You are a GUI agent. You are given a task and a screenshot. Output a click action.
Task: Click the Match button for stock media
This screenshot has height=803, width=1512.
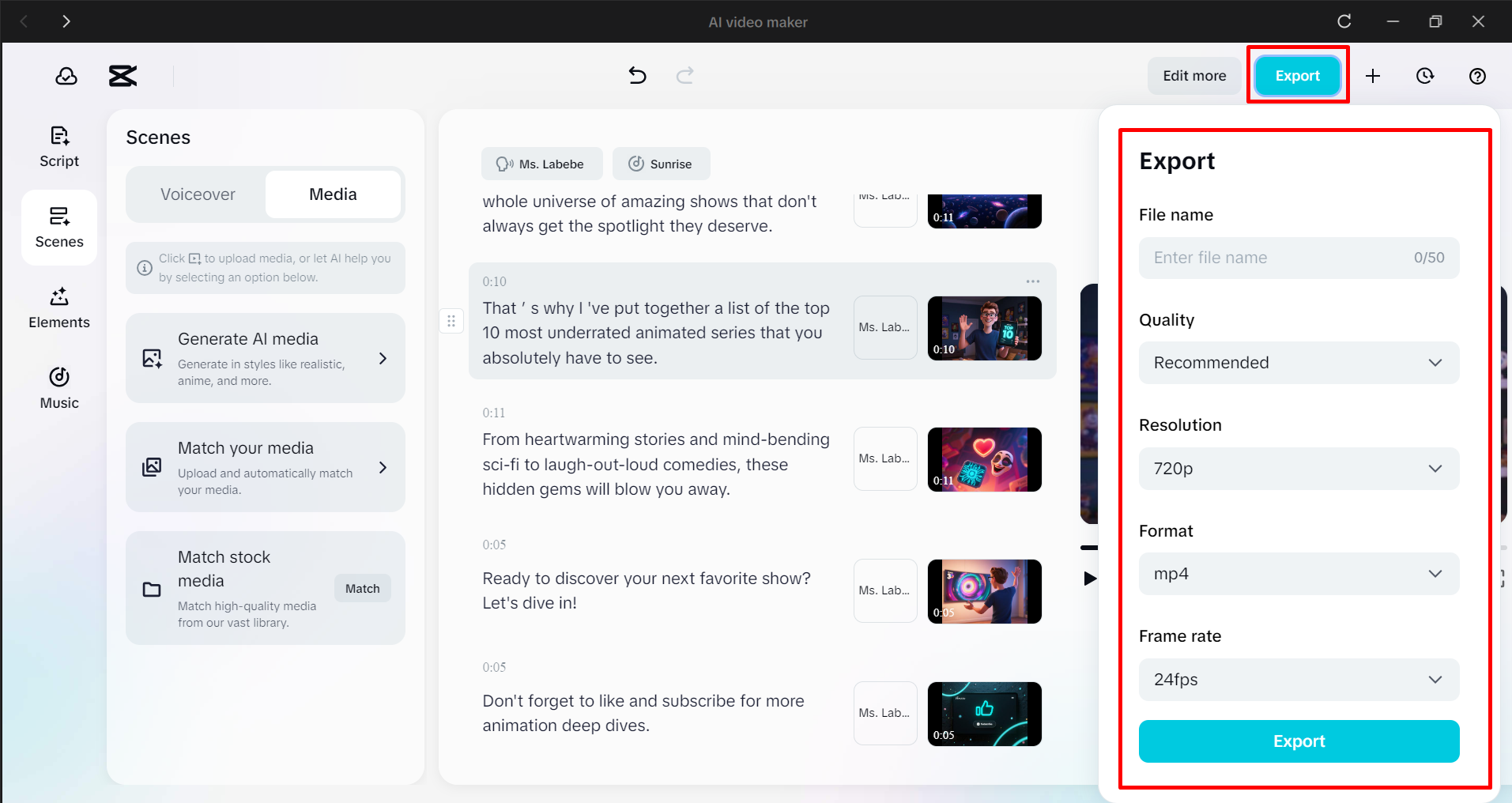[x=362, y=588]
